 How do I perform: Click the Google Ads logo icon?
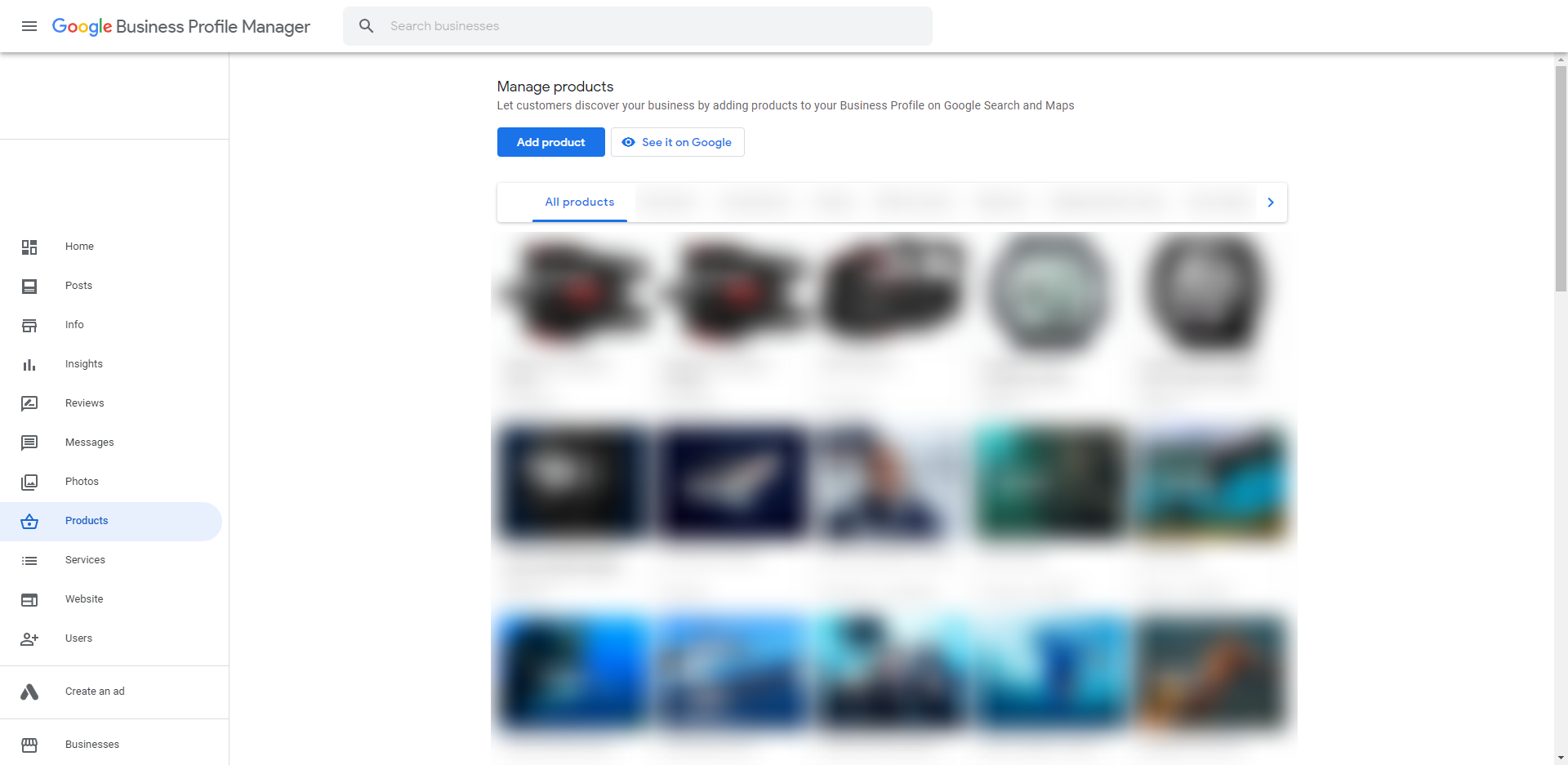click(29, 692)
